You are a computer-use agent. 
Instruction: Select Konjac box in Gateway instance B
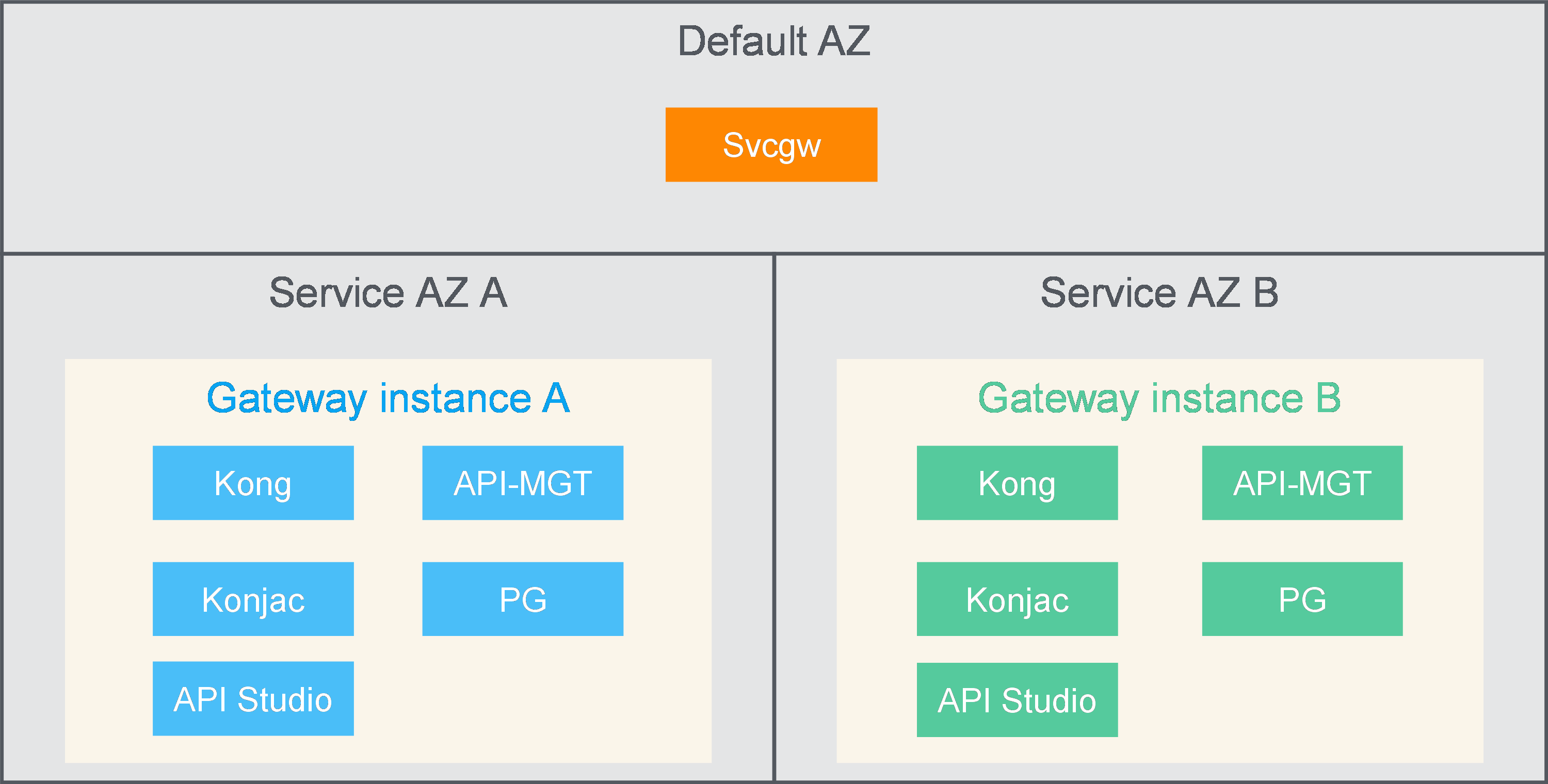pyautogui.click(x=1017, y=599)
